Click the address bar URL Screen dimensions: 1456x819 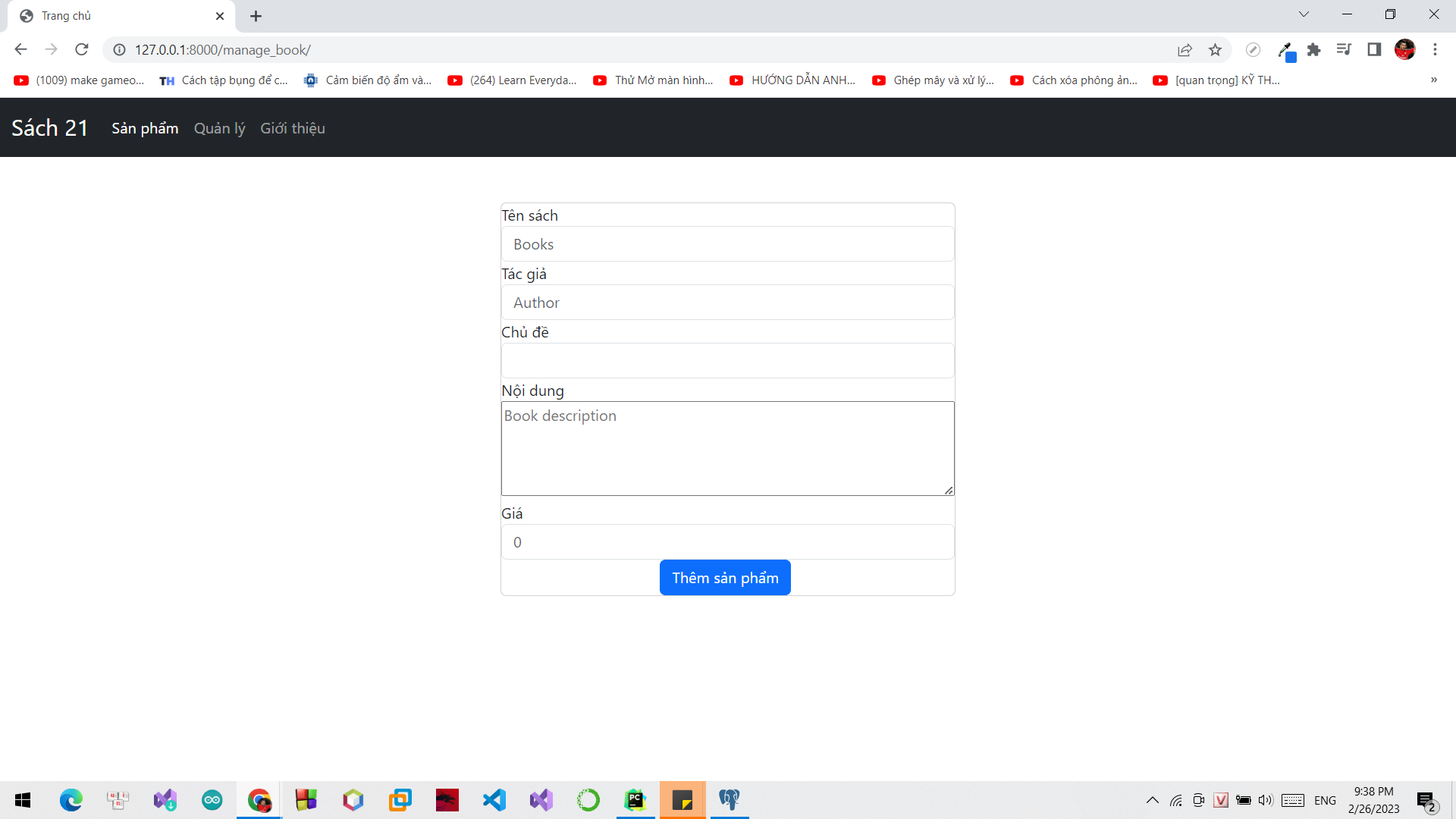[223, 50]
